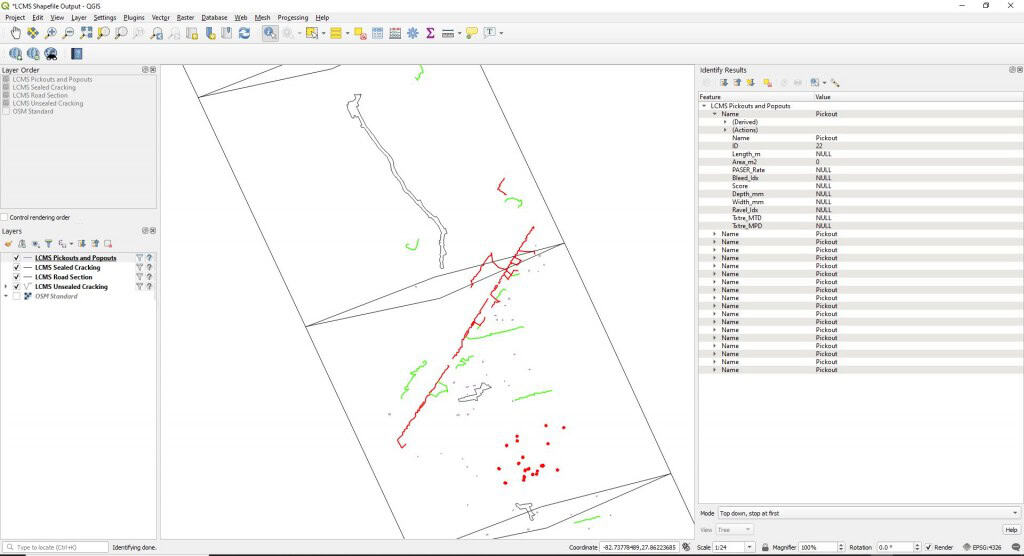Open the Raster menu
The image size is (1024, 556).
[x=185, y=18]
